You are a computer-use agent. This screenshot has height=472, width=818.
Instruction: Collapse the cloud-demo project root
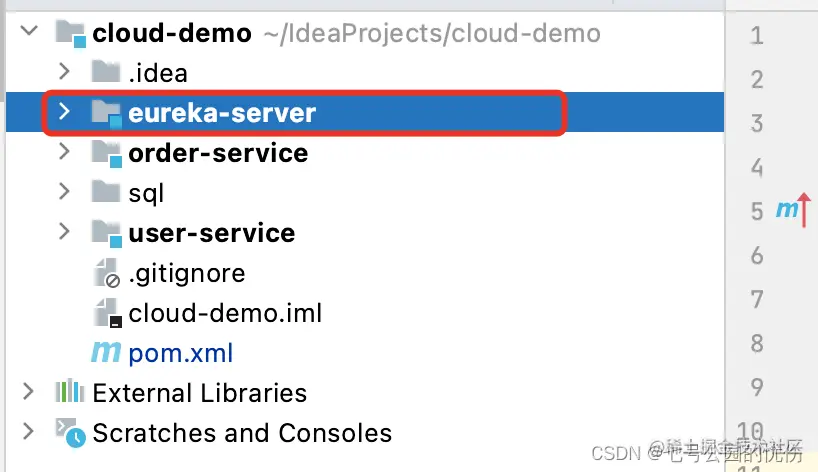[x=29, y=31]
